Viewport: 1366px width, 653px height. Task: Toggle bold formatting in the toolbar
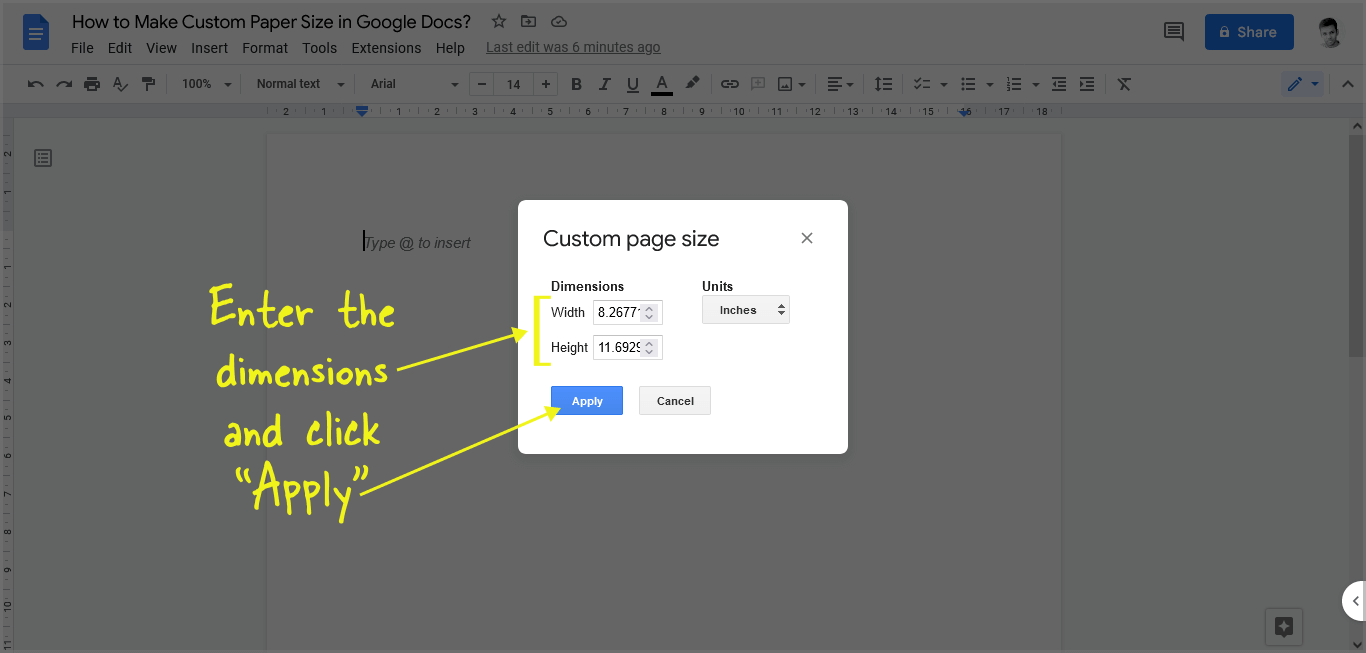576,84
